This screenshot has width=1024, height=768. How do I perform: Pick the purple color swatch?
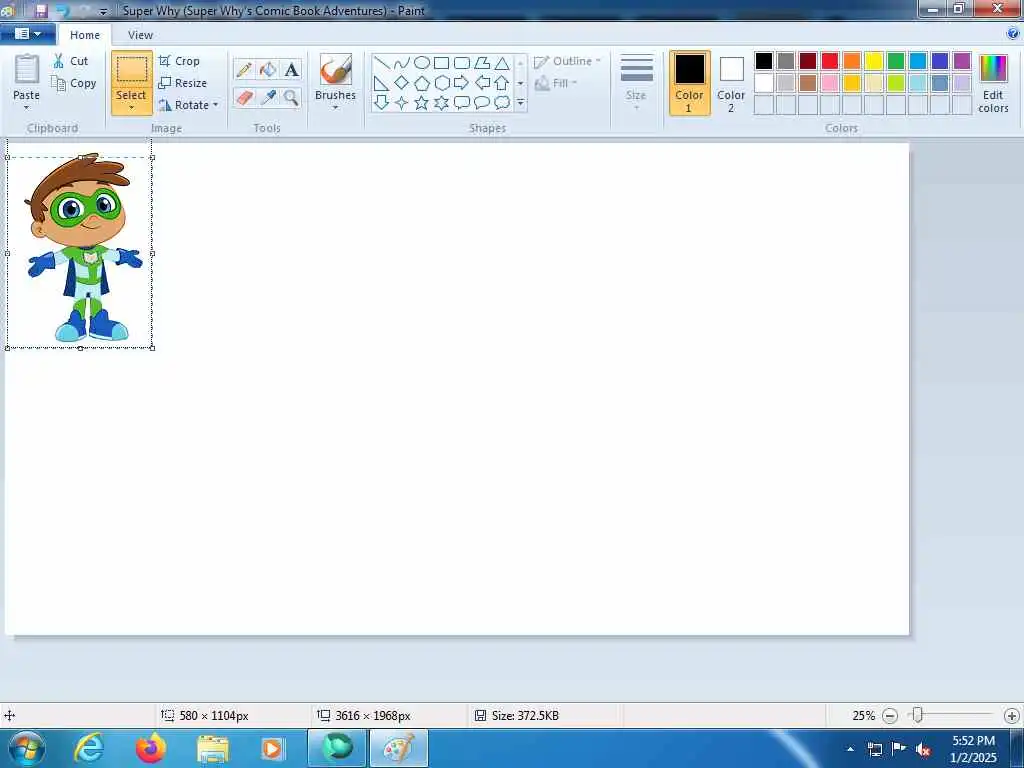tap(962, 61)
